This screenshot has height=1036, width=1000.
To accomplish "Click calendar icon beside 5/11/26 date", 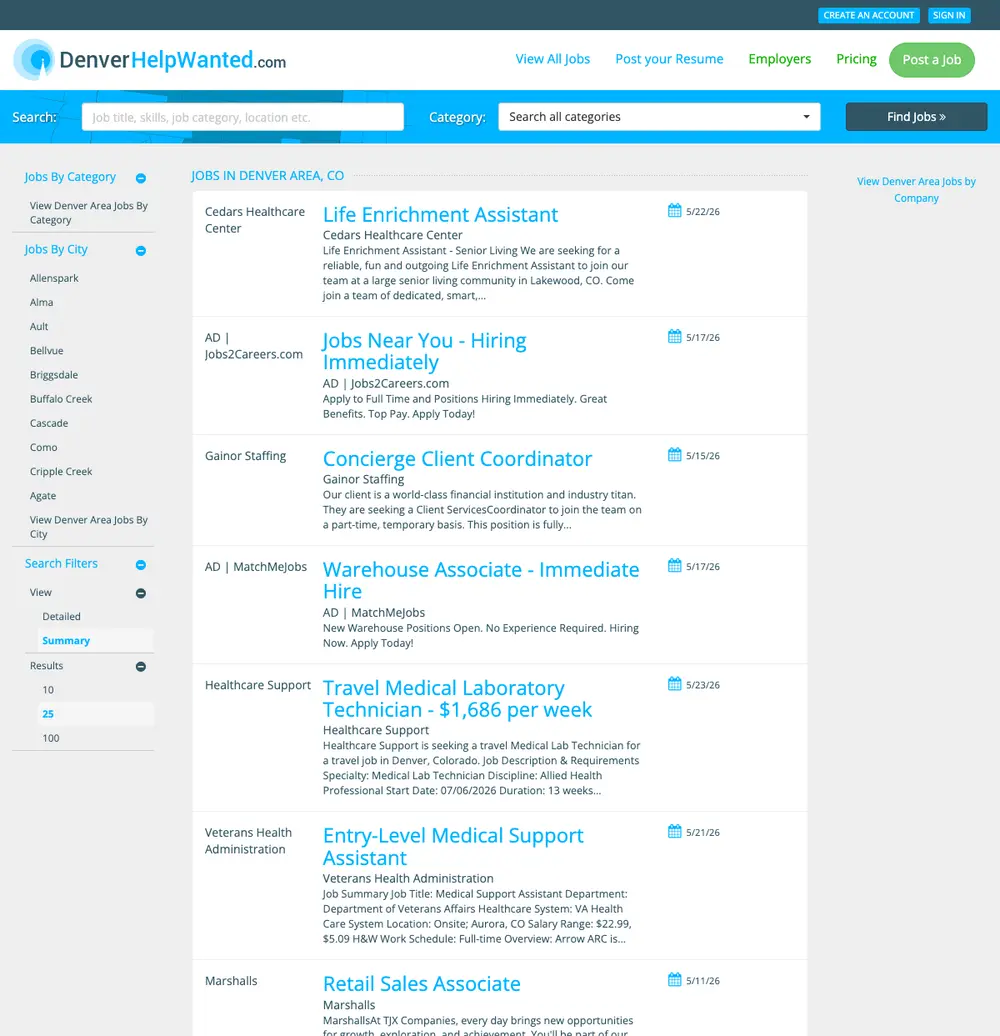I will [674, 980].
